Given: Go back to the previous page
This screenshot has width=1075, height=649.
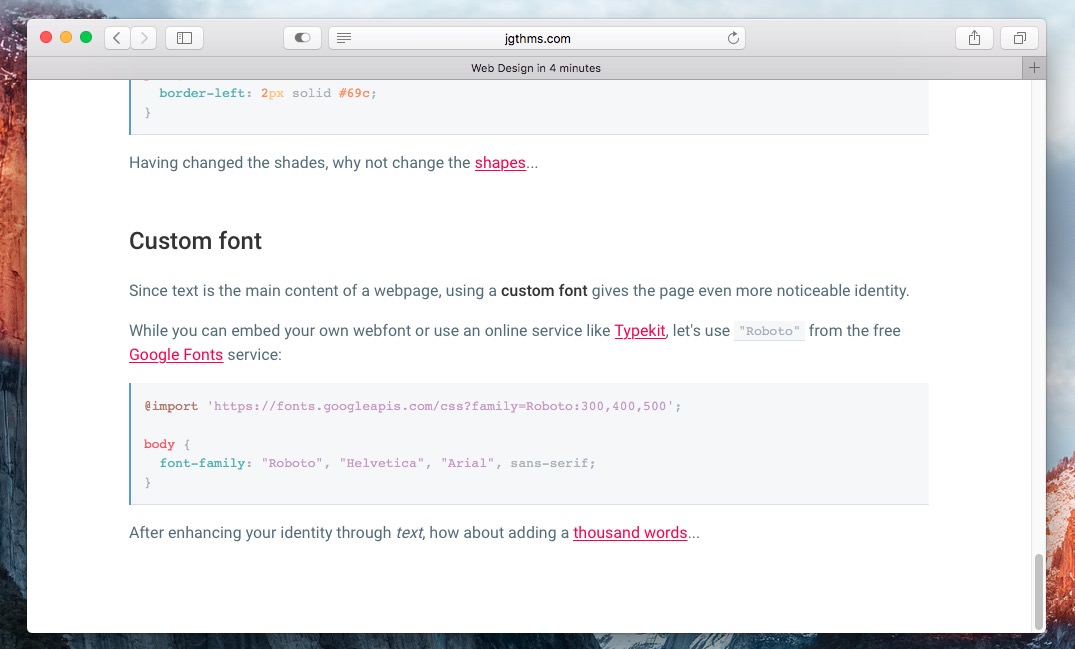Looking at the screenshot, I should 117,38.
